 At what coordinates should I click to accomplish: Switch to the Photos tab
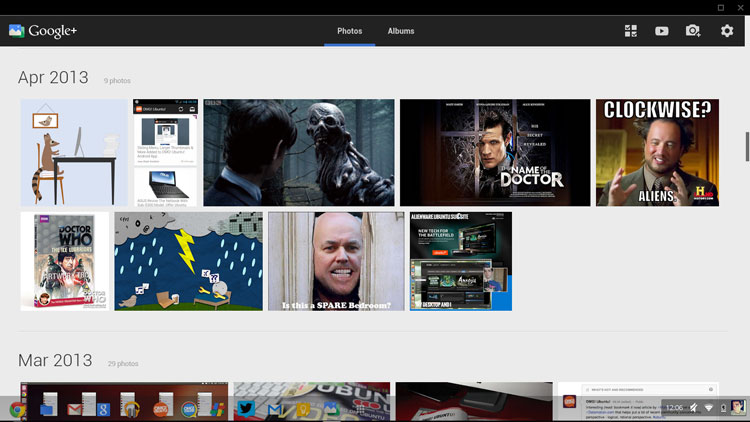pyautogui.click(x=350, y=31)
